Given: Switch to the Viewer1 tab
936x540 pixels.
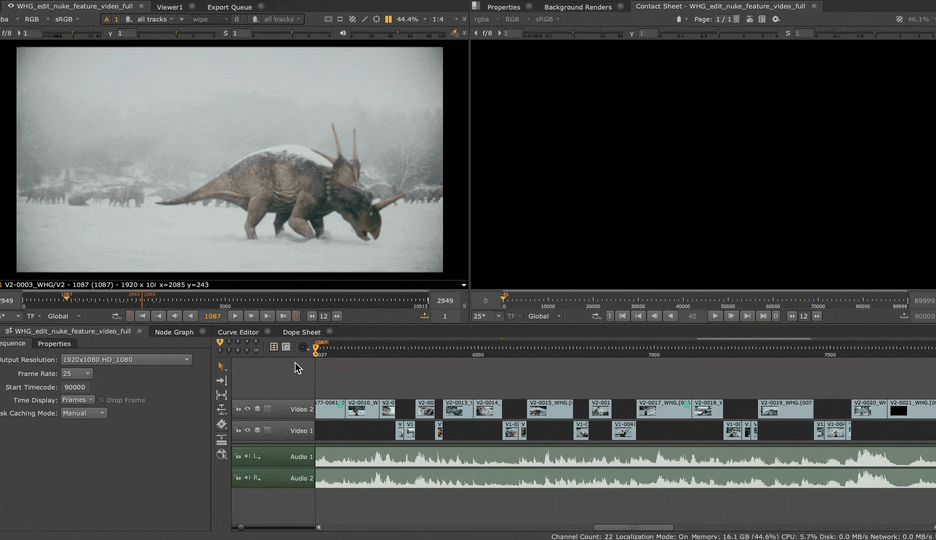Looking at the screenshot, I should coord(170,7).
